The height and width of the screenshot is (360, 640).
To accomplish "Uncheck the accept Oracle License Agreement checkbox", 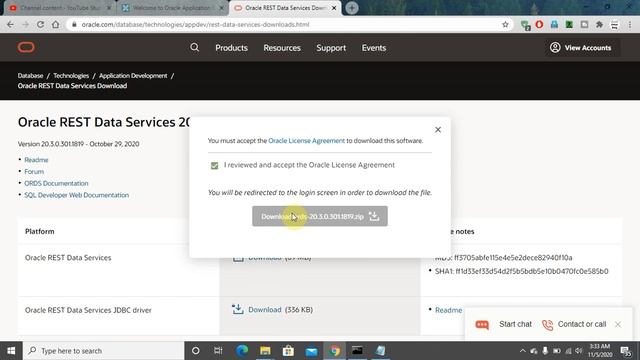I will coord(215,165).
